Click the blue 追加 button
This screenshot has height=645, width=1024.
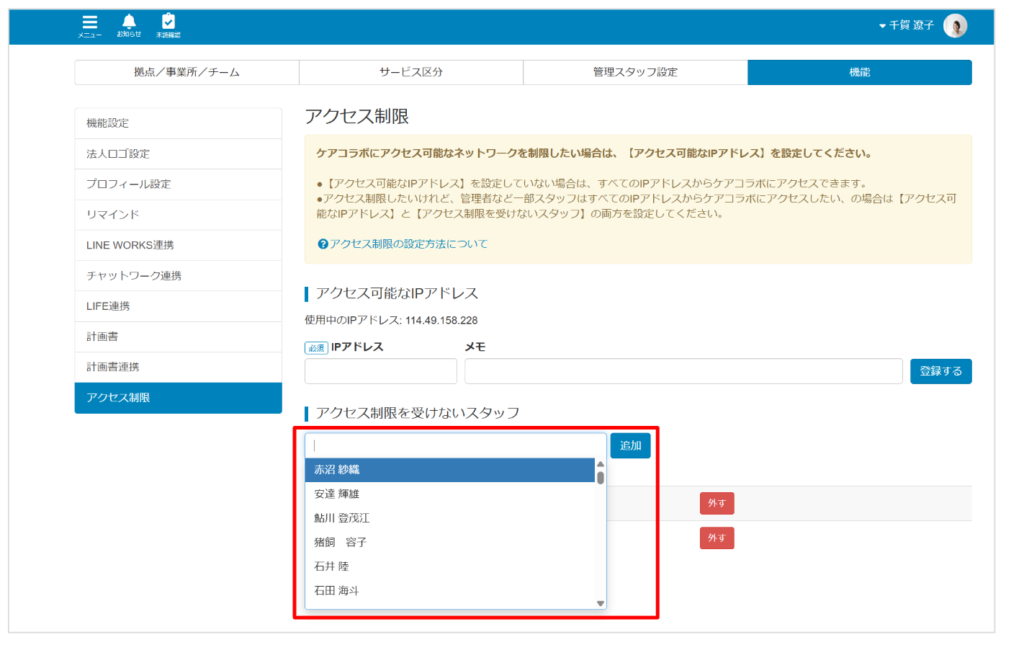point(630,445)
